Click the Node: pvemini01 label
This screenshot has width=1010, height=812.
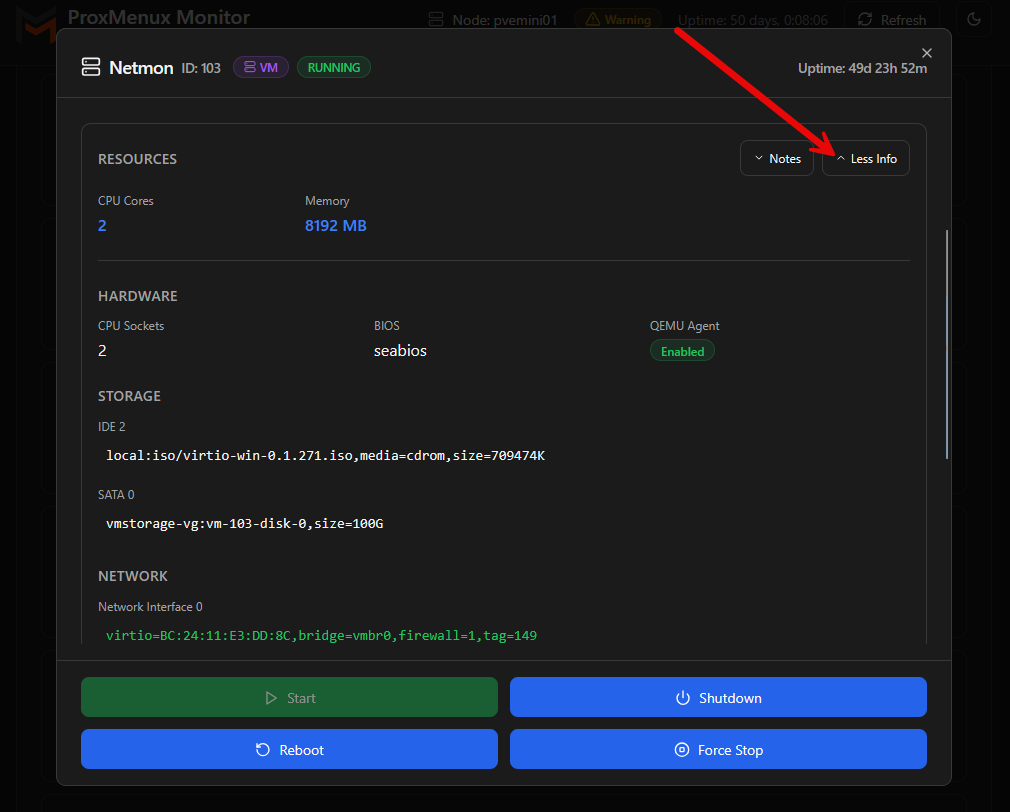pyautogui.click(x=504, y=19)
